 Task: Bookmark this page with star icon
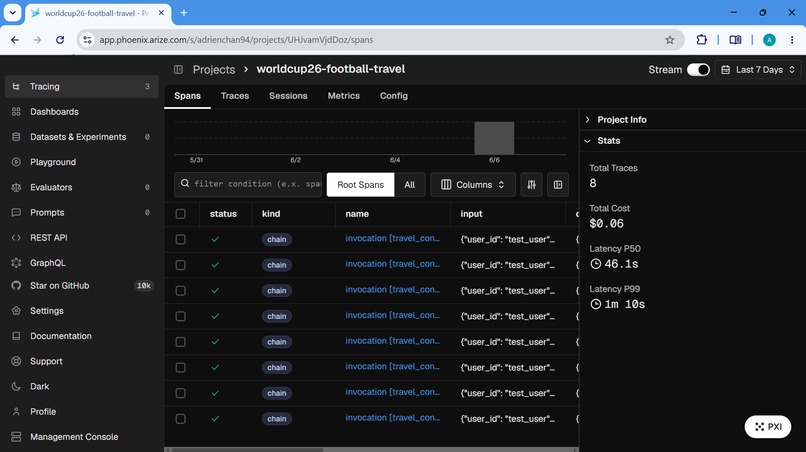click(x=670, y=40)
